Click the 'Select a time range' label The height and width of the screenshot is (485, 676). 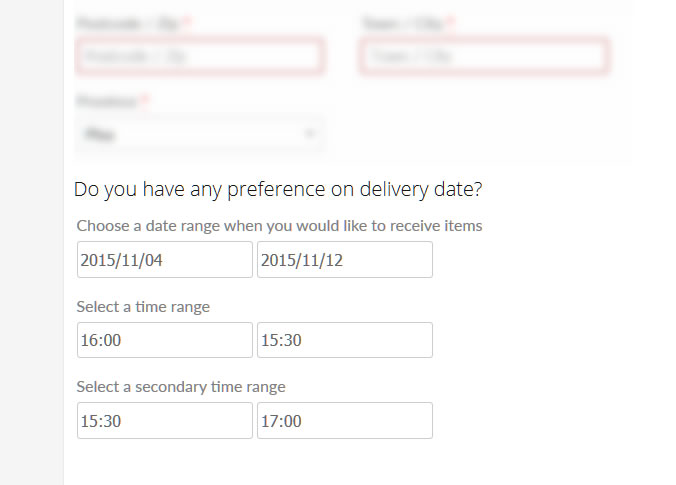[143, 307]
